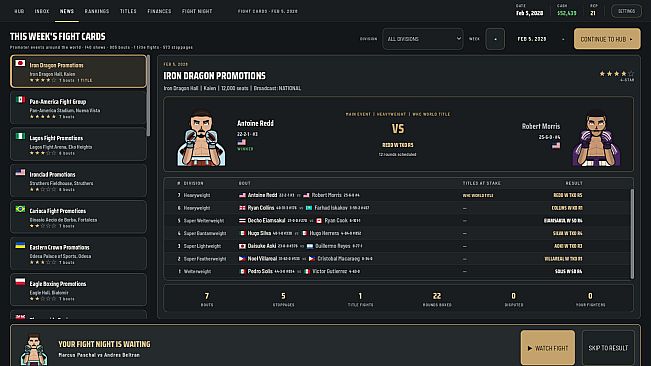The image size is (651, 366).
Task: Click the fight cards list scrollbar
Action: pos(149,96)
